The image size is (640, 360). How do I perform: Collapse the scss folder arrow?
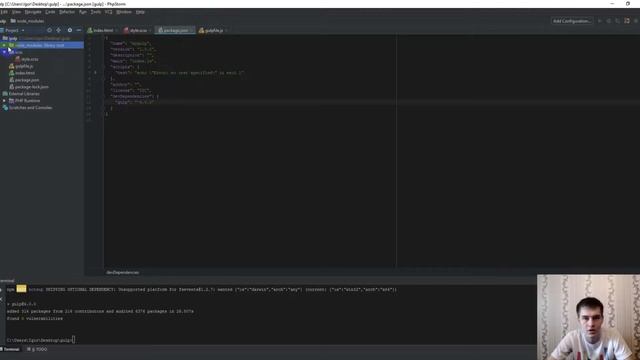[x=4, y=52]
